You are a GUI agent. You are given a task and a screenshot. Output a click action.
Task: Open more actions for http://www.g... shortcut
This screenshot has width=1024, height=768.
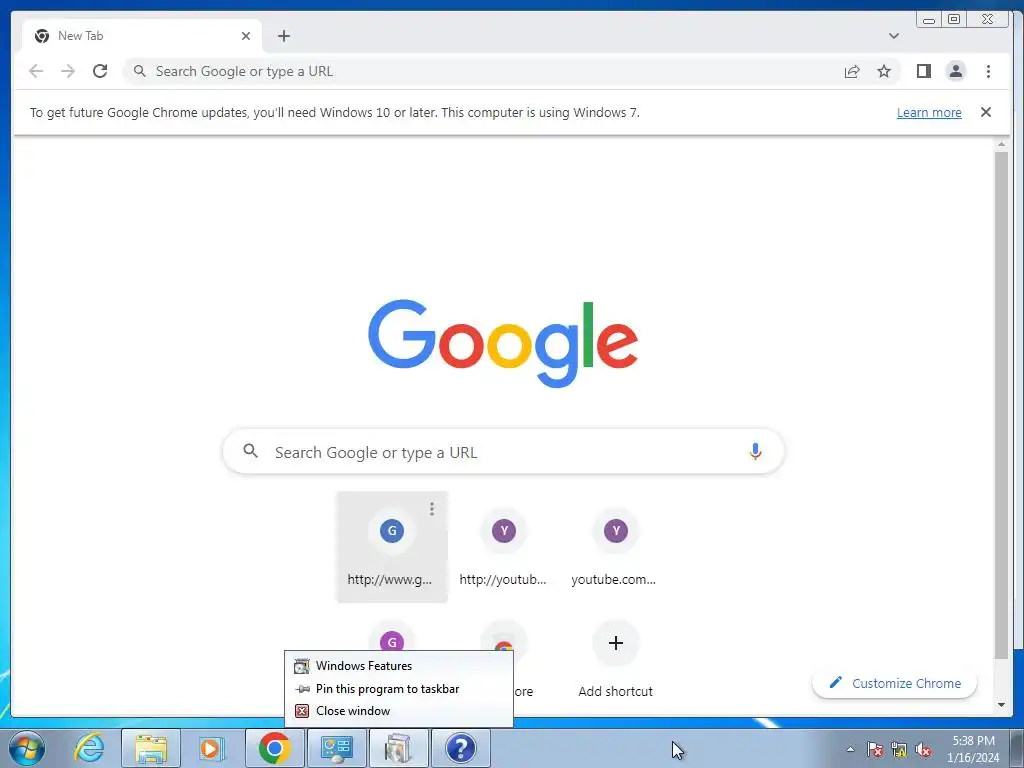432,509
